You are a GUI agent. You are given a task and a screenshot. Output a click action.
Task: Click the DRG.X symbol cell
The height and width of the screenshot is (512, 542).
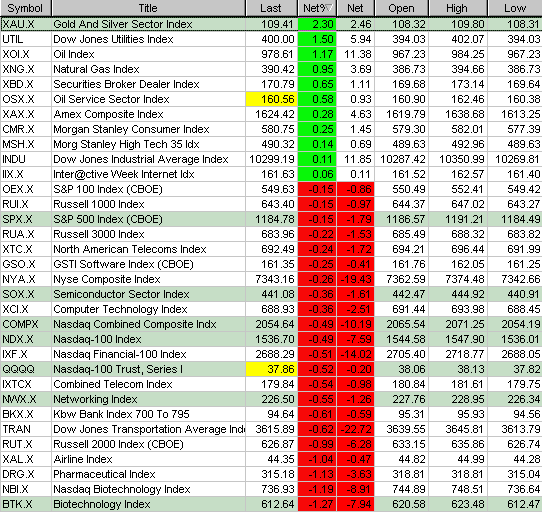click(26, 474)
